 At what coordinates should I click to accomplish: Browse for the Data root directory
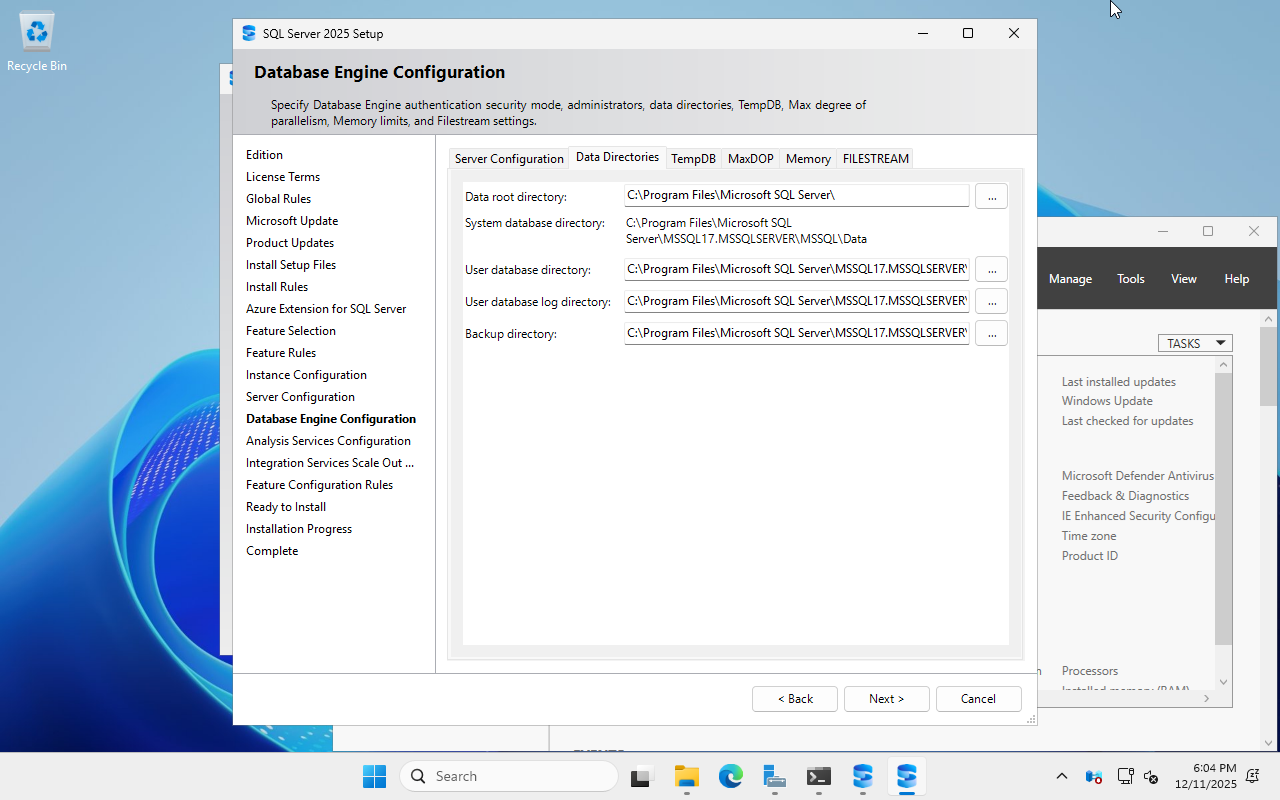[x=991, y=197]
